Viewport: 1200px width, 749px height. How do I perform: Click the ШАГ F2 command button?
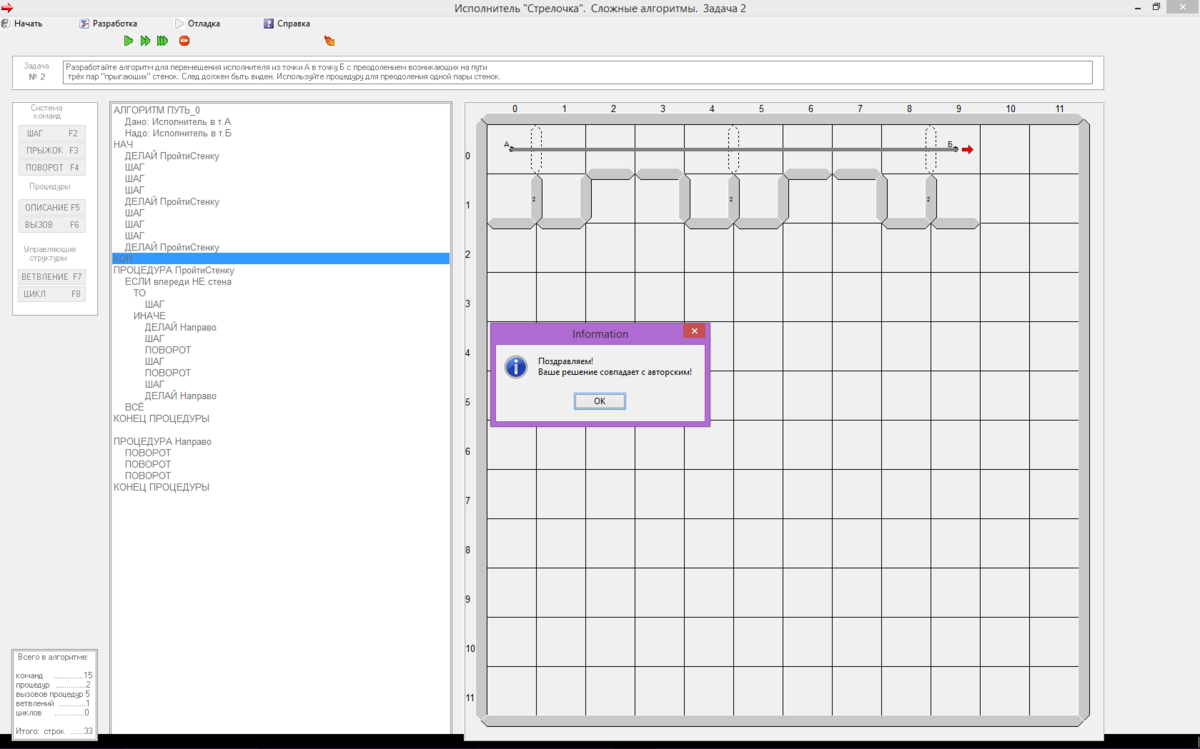click(x=52, y=133)
